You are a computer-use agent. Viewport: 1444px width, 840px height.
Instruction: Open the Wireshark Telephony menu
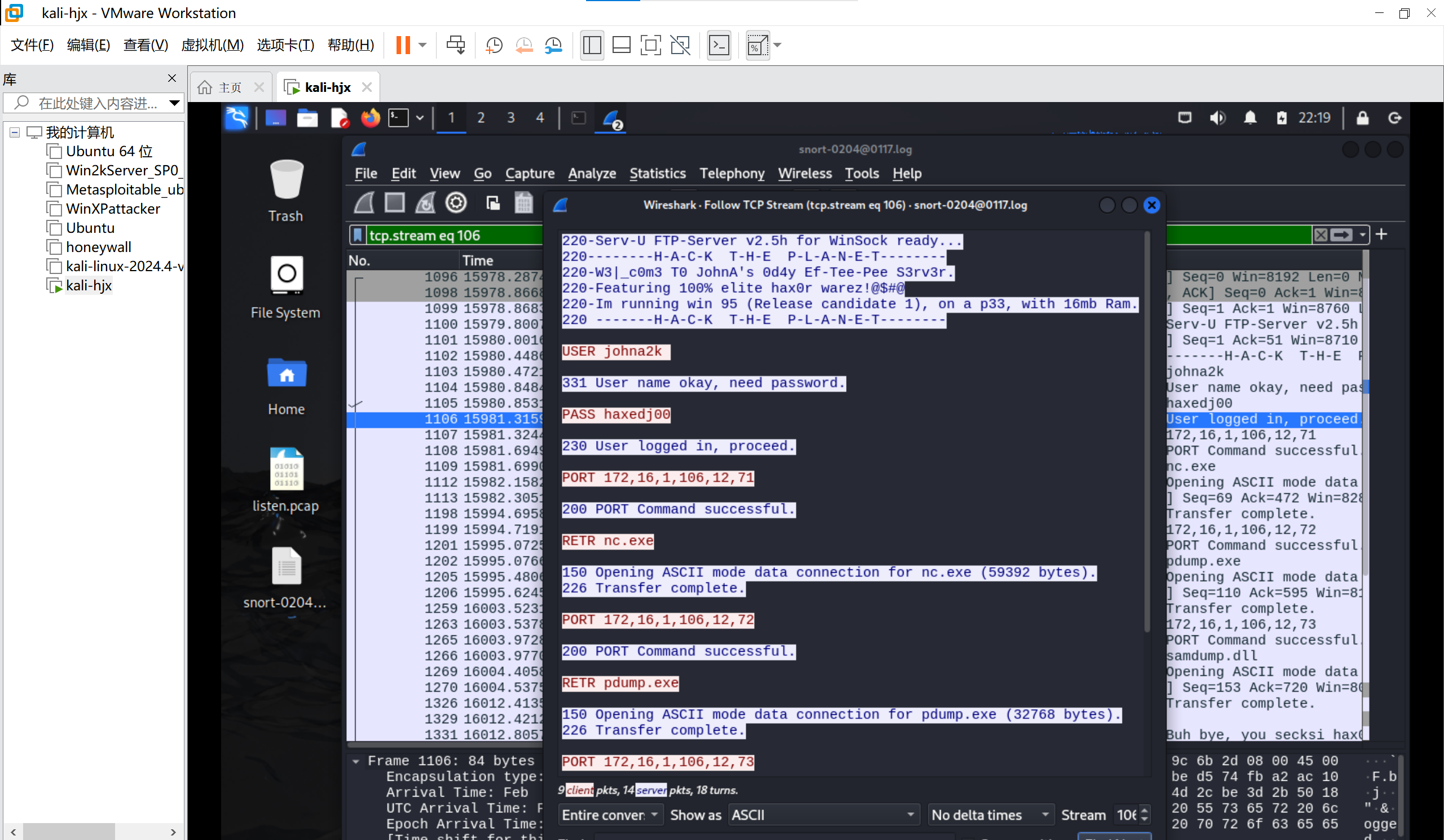coord(732,174)
